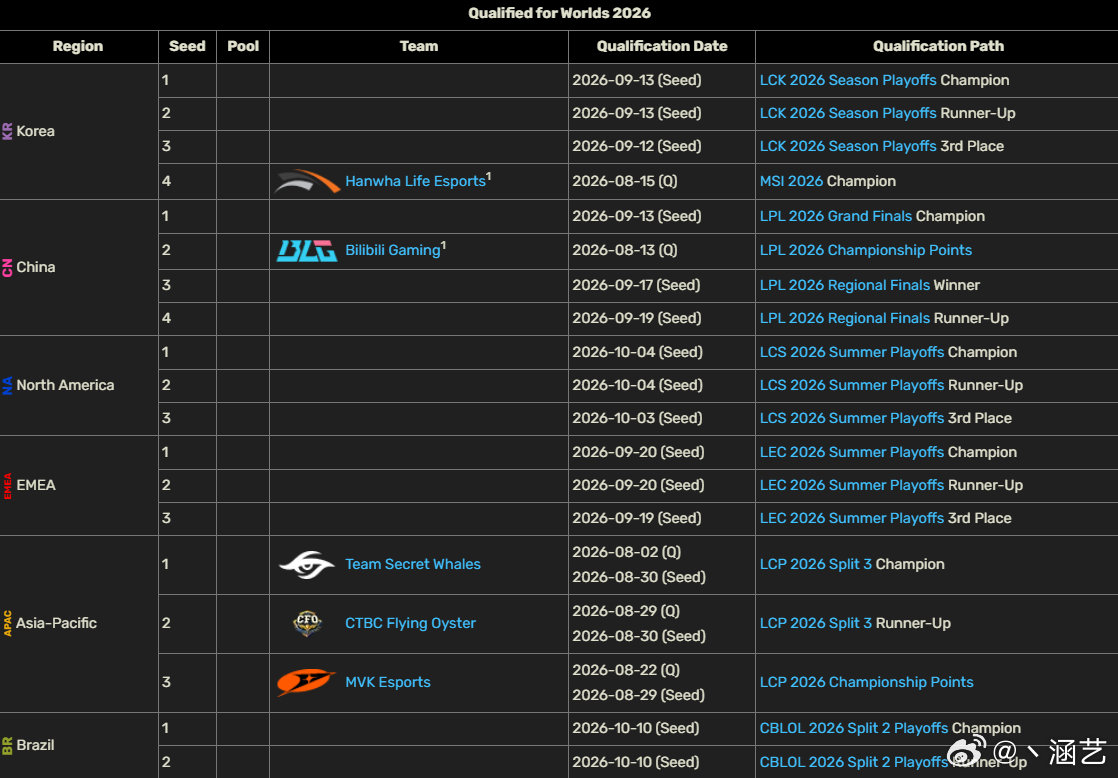Viewport: 1118px width, 778px height.
Task: Click the Team Secret Whales logo
Action: (307, 564)
